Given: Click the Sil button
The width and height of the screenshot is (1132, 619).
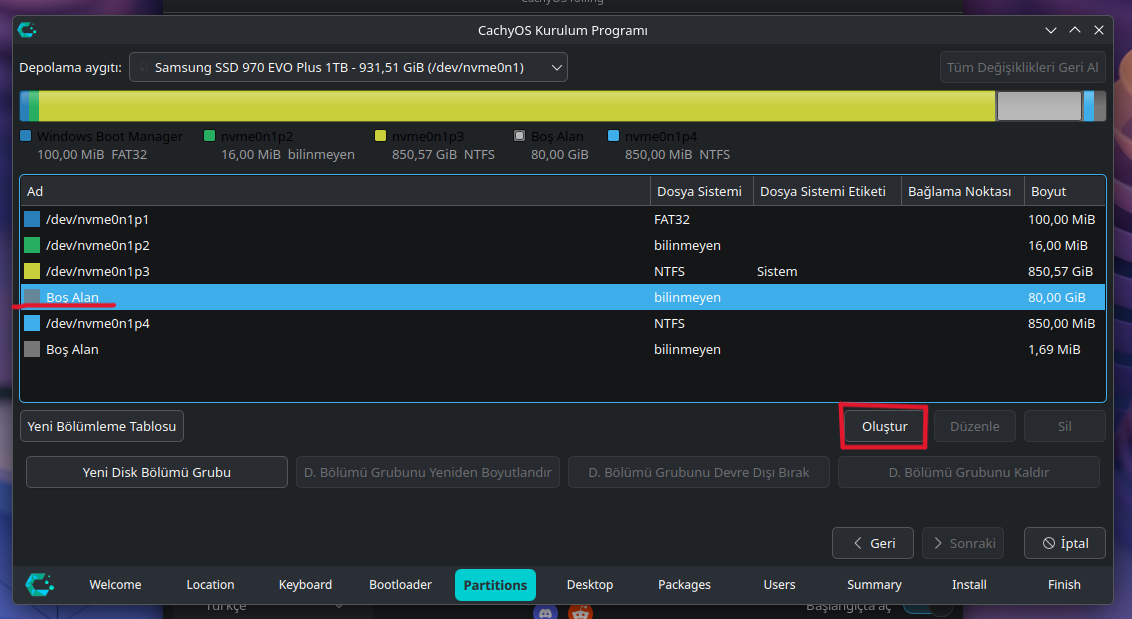Looking at the screenshot, I should point(1064,426).
